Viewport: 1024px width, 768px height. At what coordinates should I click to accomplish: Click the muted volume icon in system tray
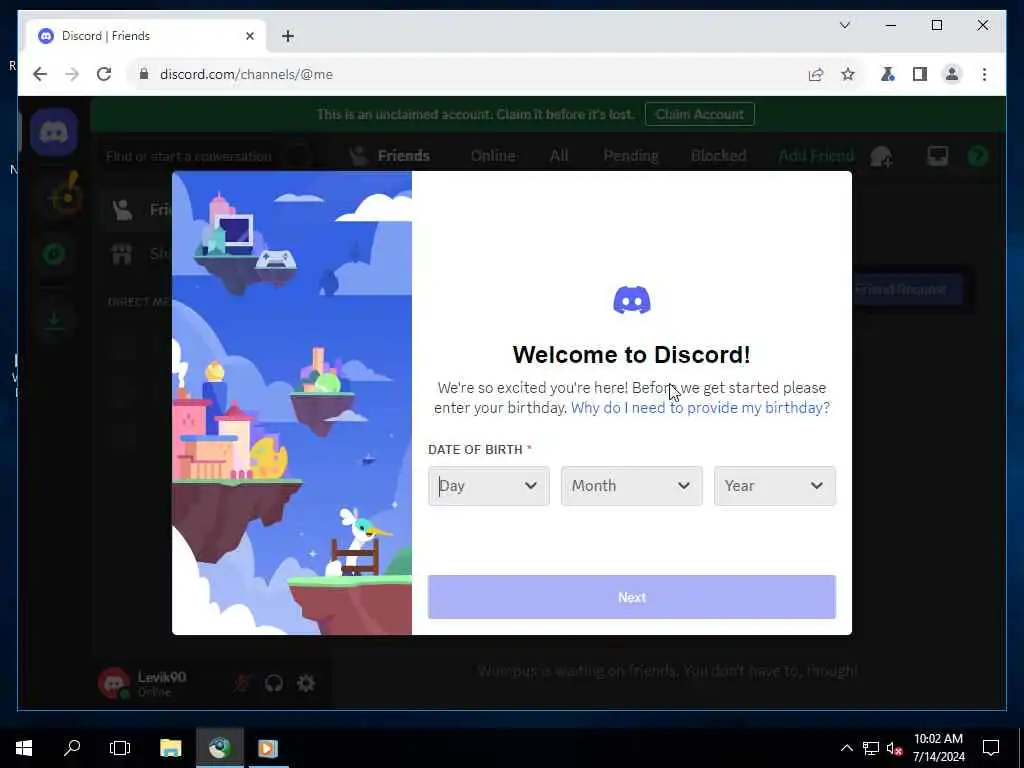point(894,748)
